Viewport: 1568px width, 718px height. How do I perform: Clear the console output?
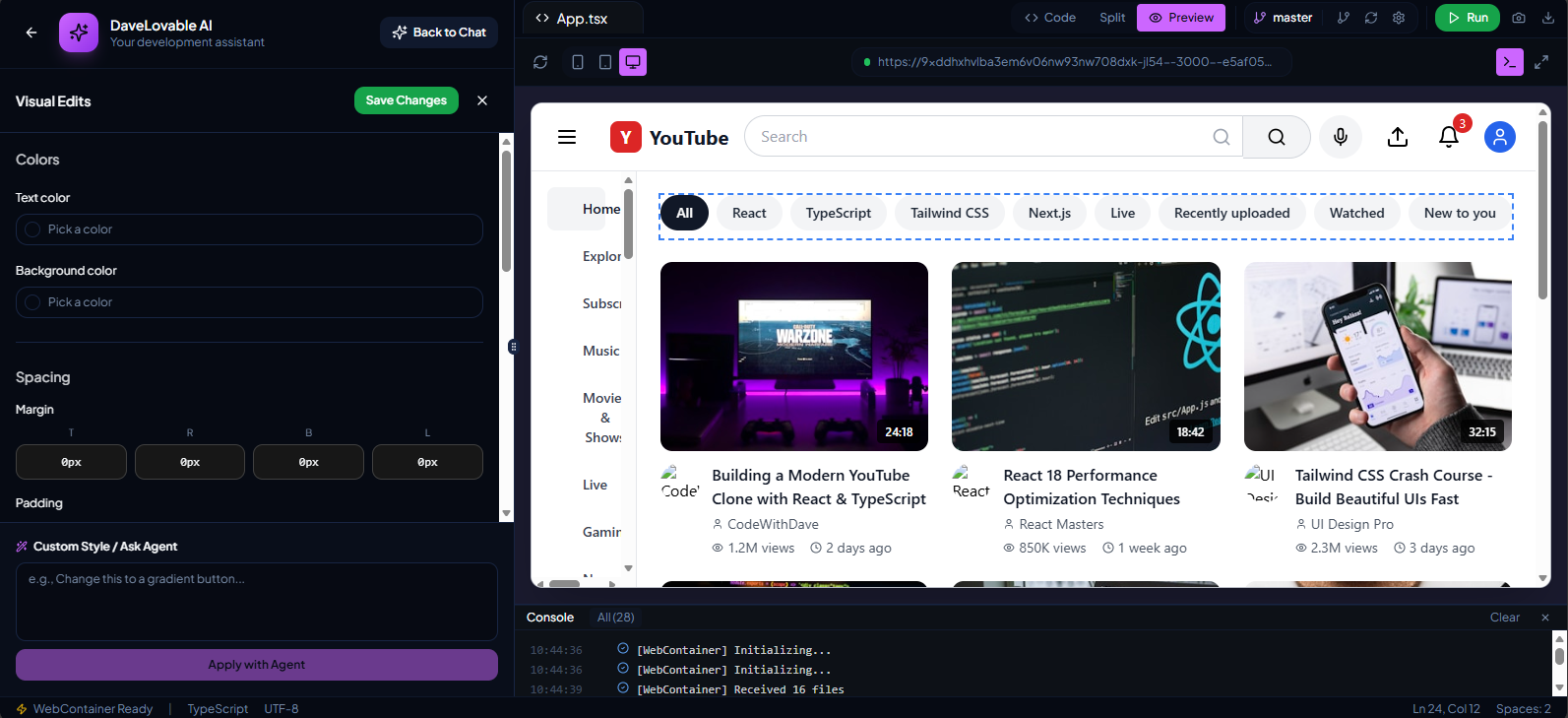coord(1504,618)
